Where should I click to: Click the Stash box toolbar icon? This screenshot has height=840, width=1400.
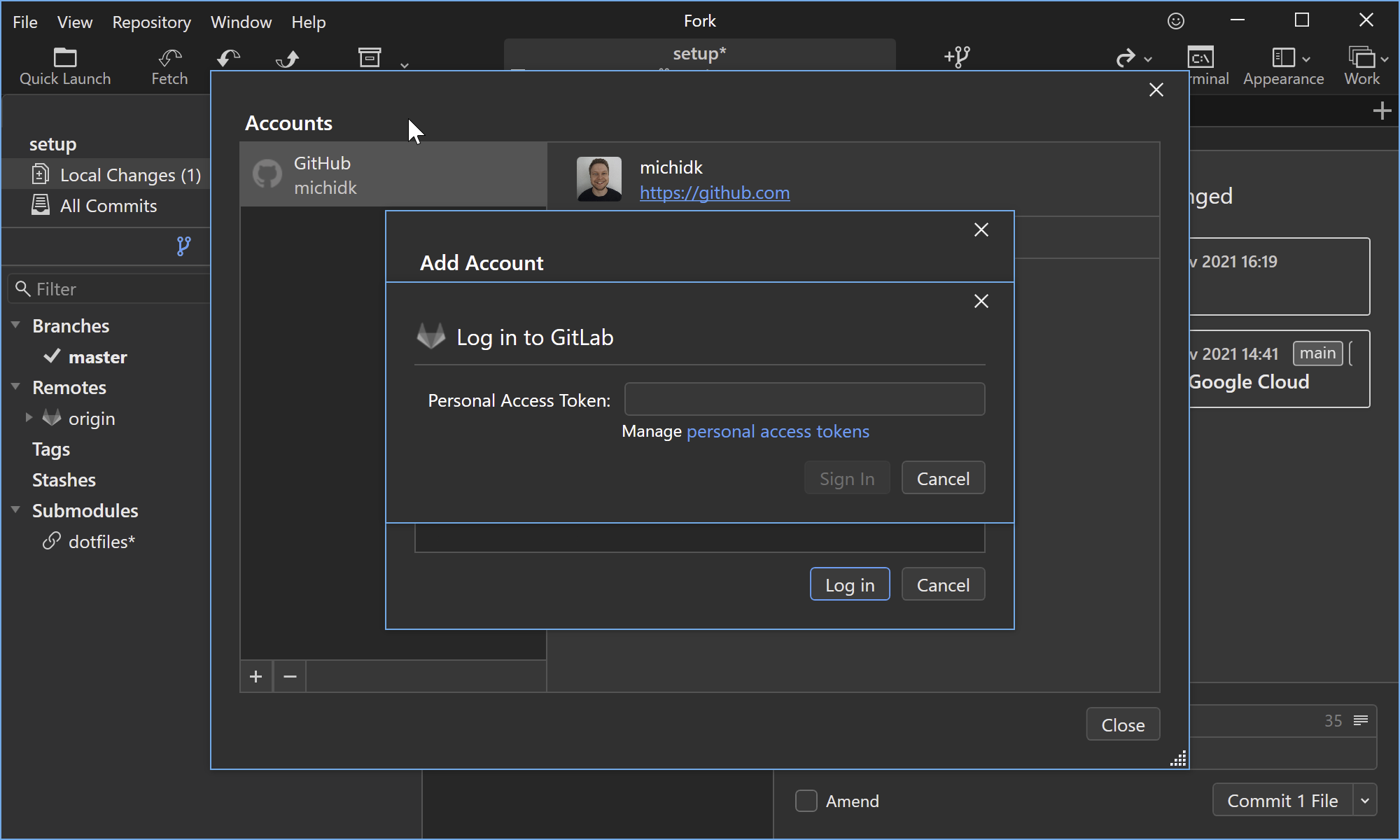[370, 57]
